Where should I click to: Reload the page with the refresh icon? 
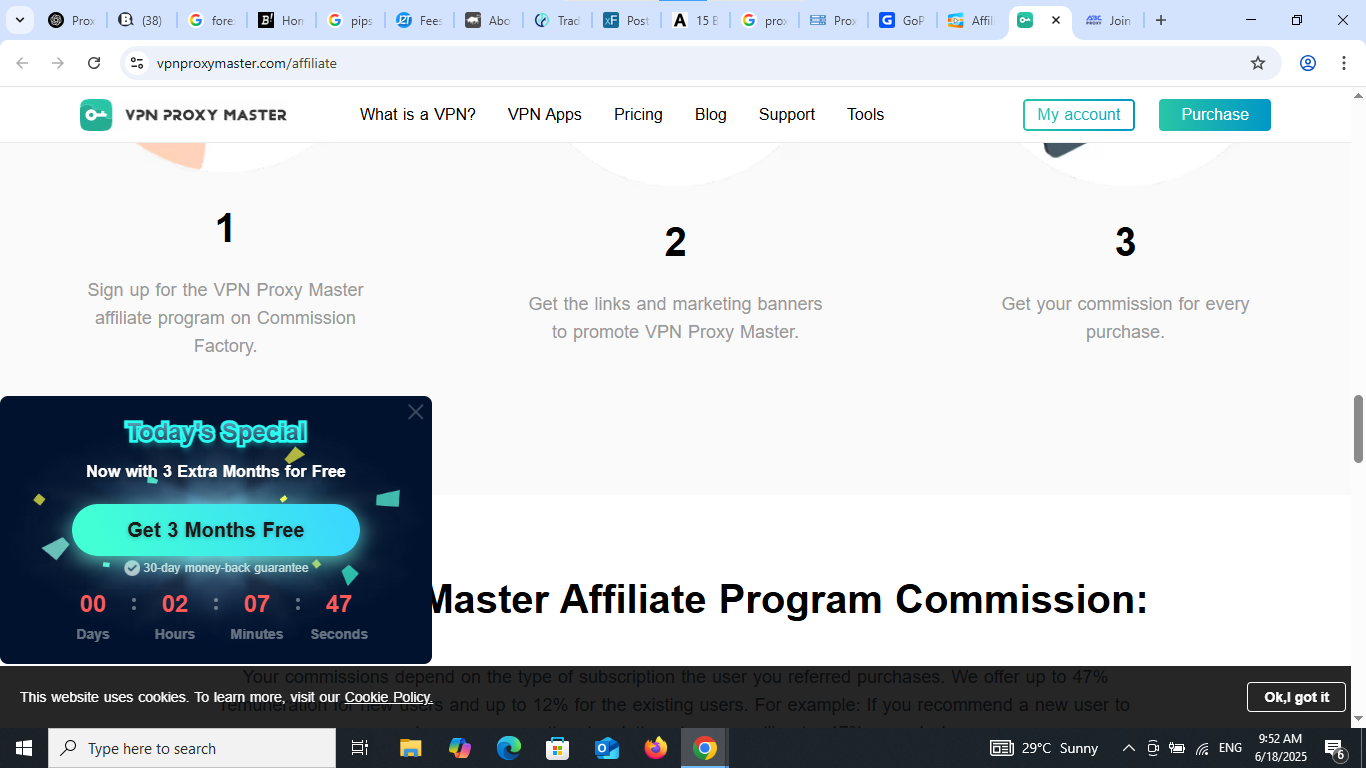pos(94,63)
